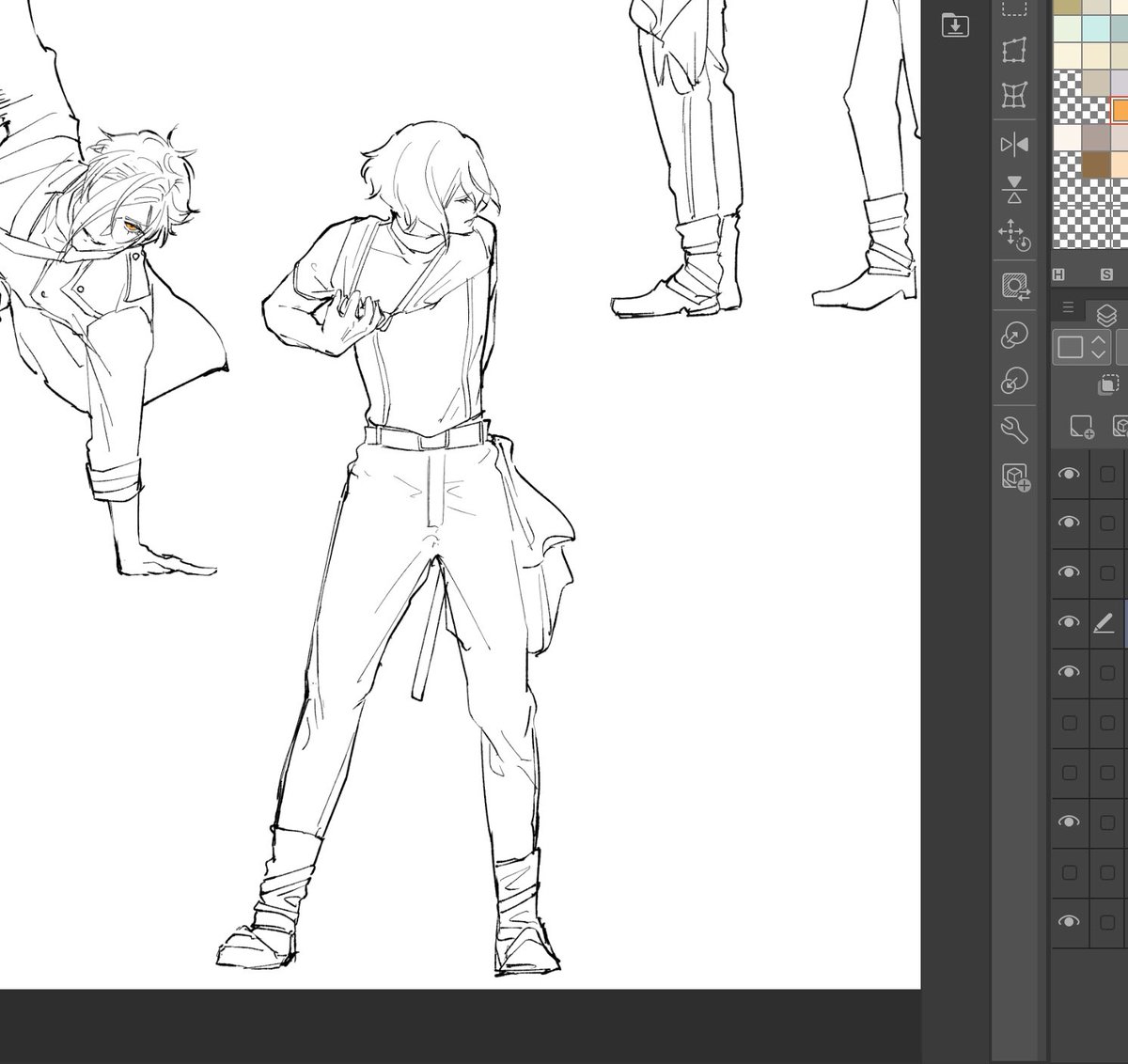The height and width of the screenshot is (1064, 1128).
Task: Hide the bottom-most layer in the list
Action: [x=1069, y=922]
